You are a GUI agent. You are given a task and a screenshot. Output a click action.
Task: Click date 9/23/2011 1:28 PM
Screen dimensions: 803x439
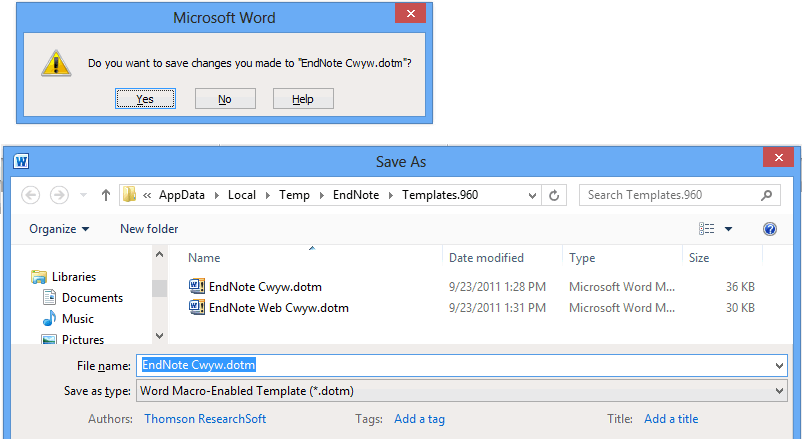pos(497,287)
